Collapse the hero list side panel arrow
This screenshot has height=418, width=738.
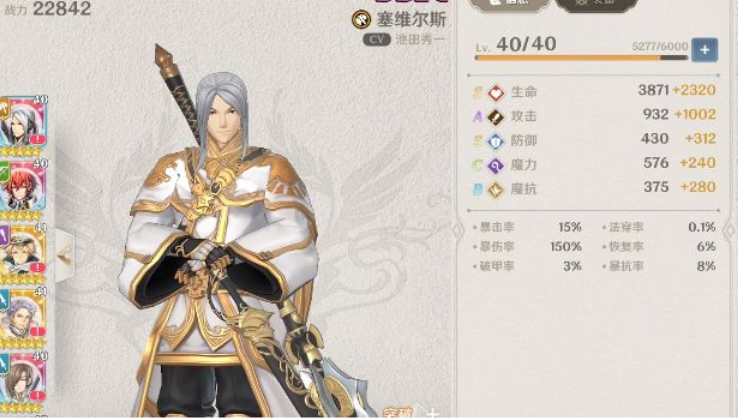click(65, 257)
